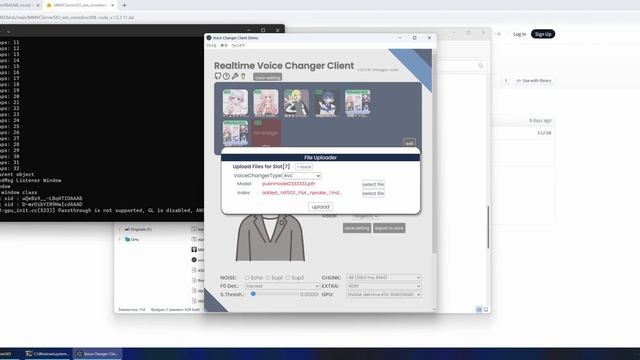Select the network folder in explorer tree
The width and height of the screenshot is (640, 360).
point(132,240)
